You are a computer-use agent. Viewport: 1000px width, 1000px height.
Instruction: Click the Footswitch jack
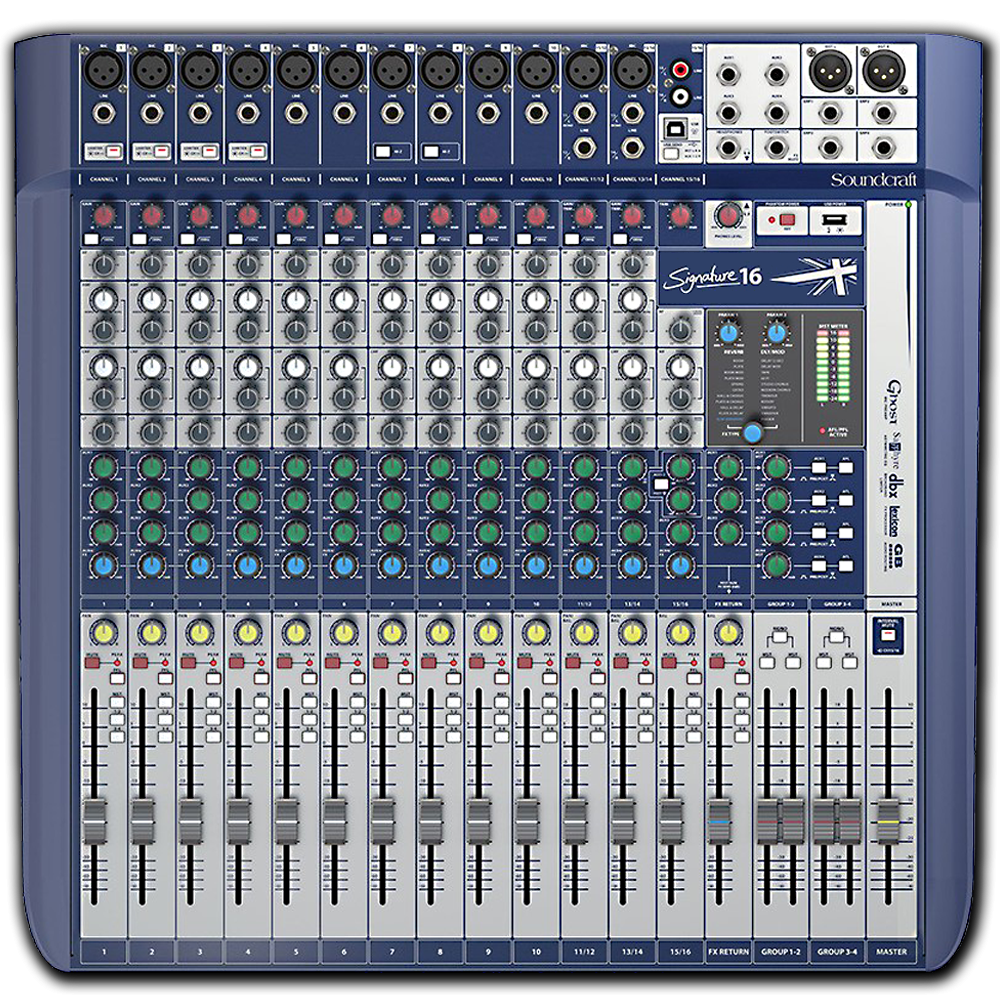coord(776,148)
